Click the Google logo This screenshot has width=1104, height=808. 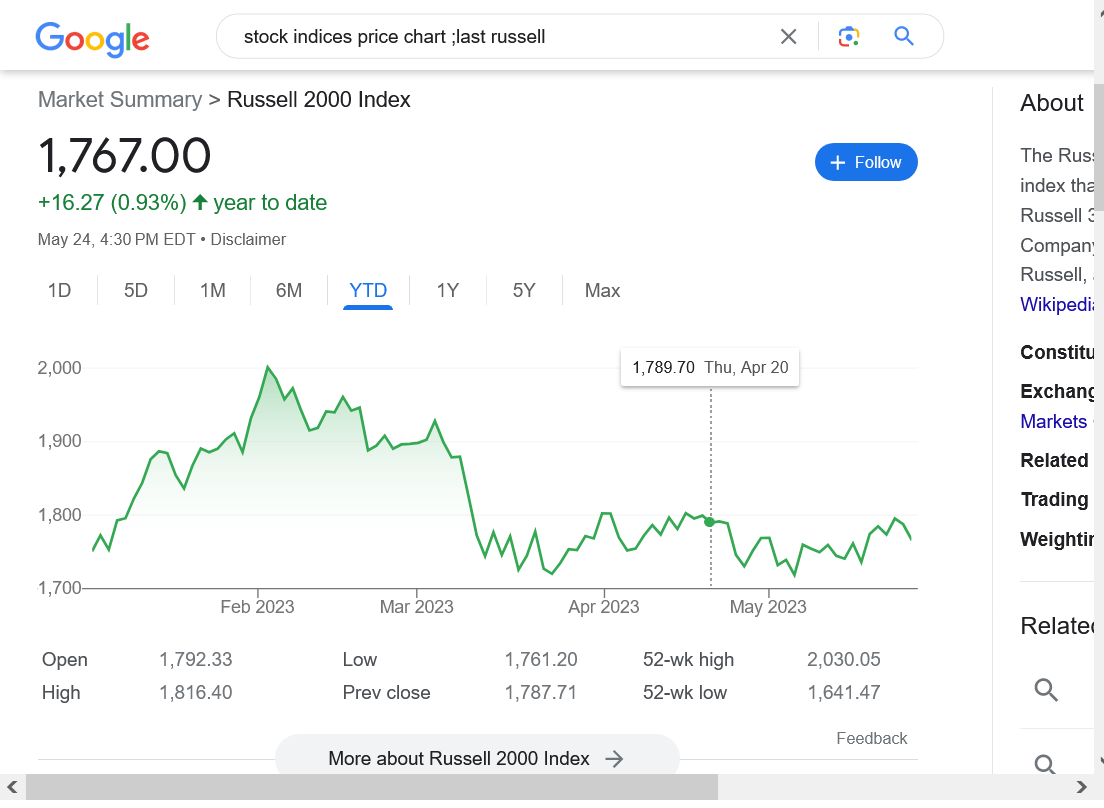[x=92, y=38]
